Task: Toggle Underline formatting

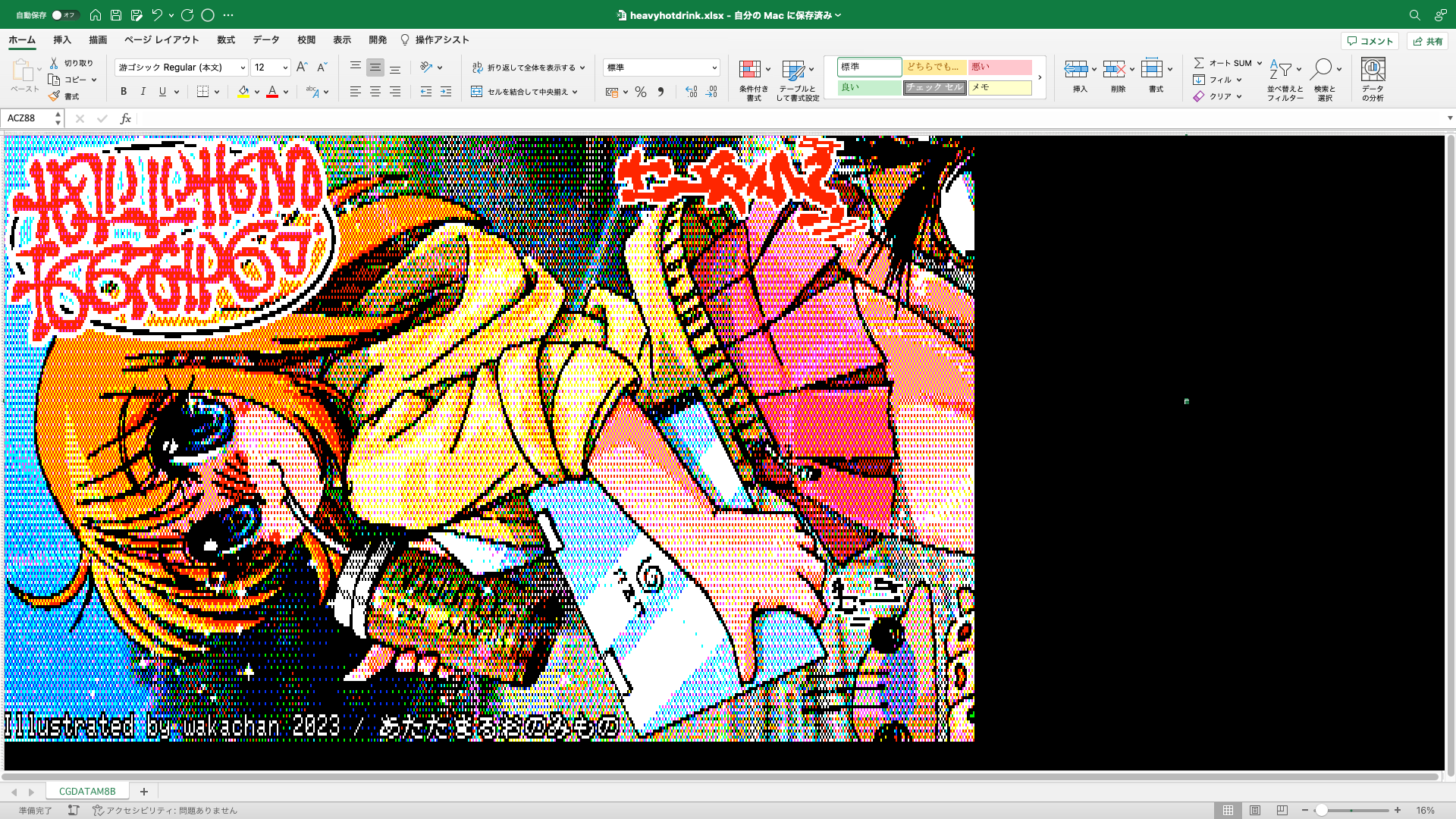Action: (162, 92)
